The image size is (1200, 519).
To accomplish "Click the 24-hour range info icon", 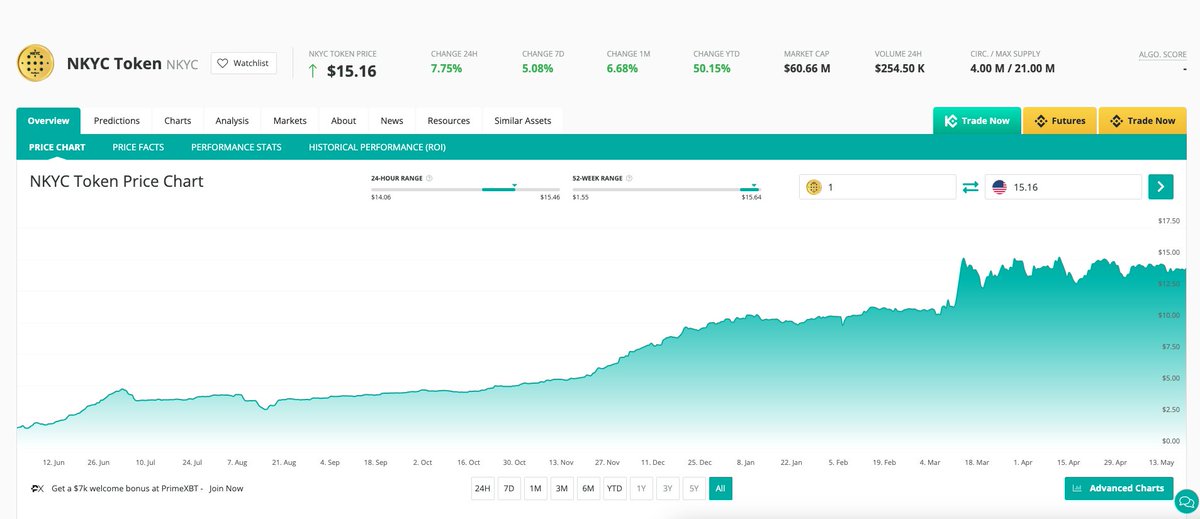I will coord(429,178).
